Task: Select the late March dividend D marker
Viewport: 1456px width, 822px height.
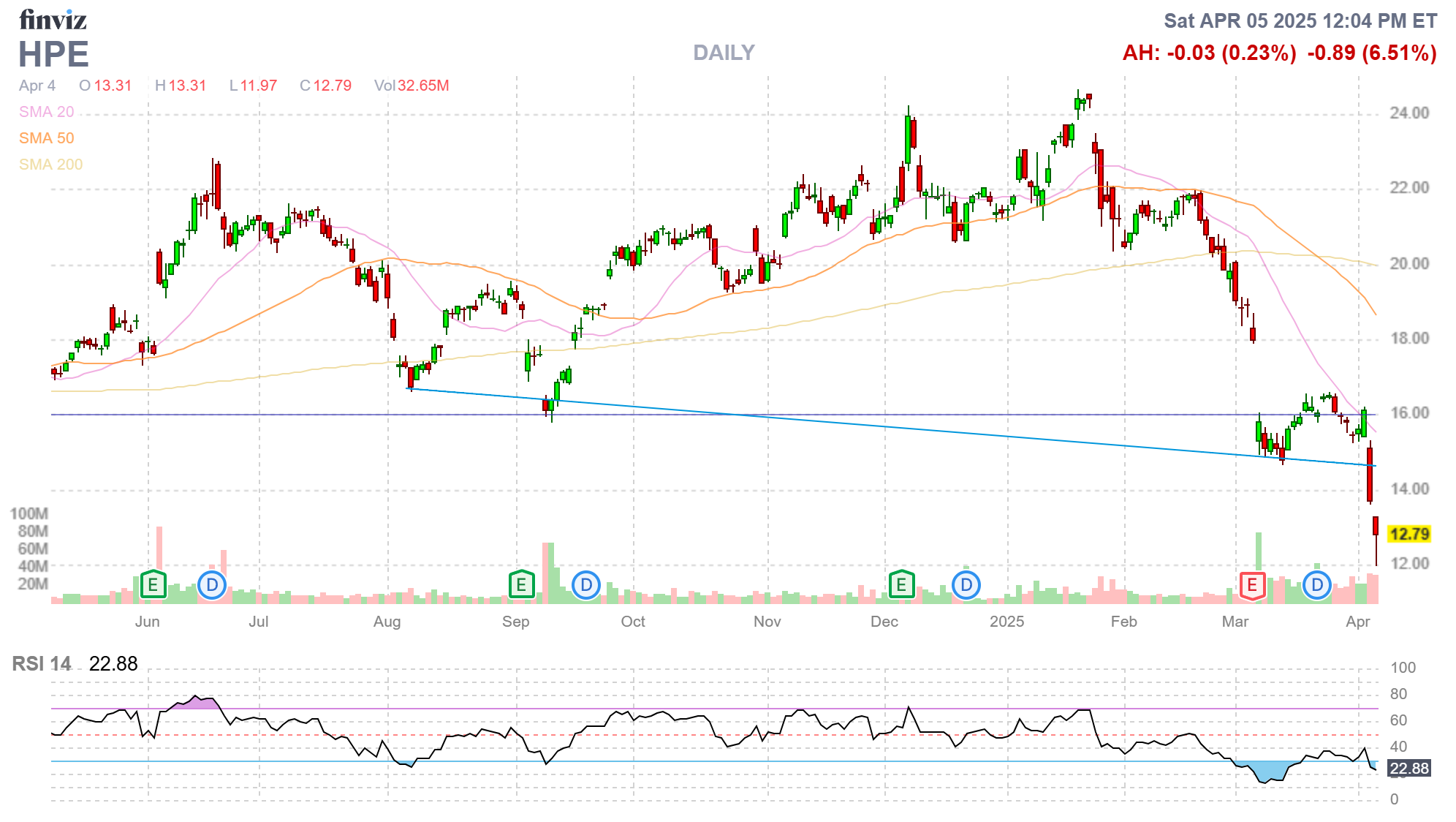Action: click(1316, 585)
